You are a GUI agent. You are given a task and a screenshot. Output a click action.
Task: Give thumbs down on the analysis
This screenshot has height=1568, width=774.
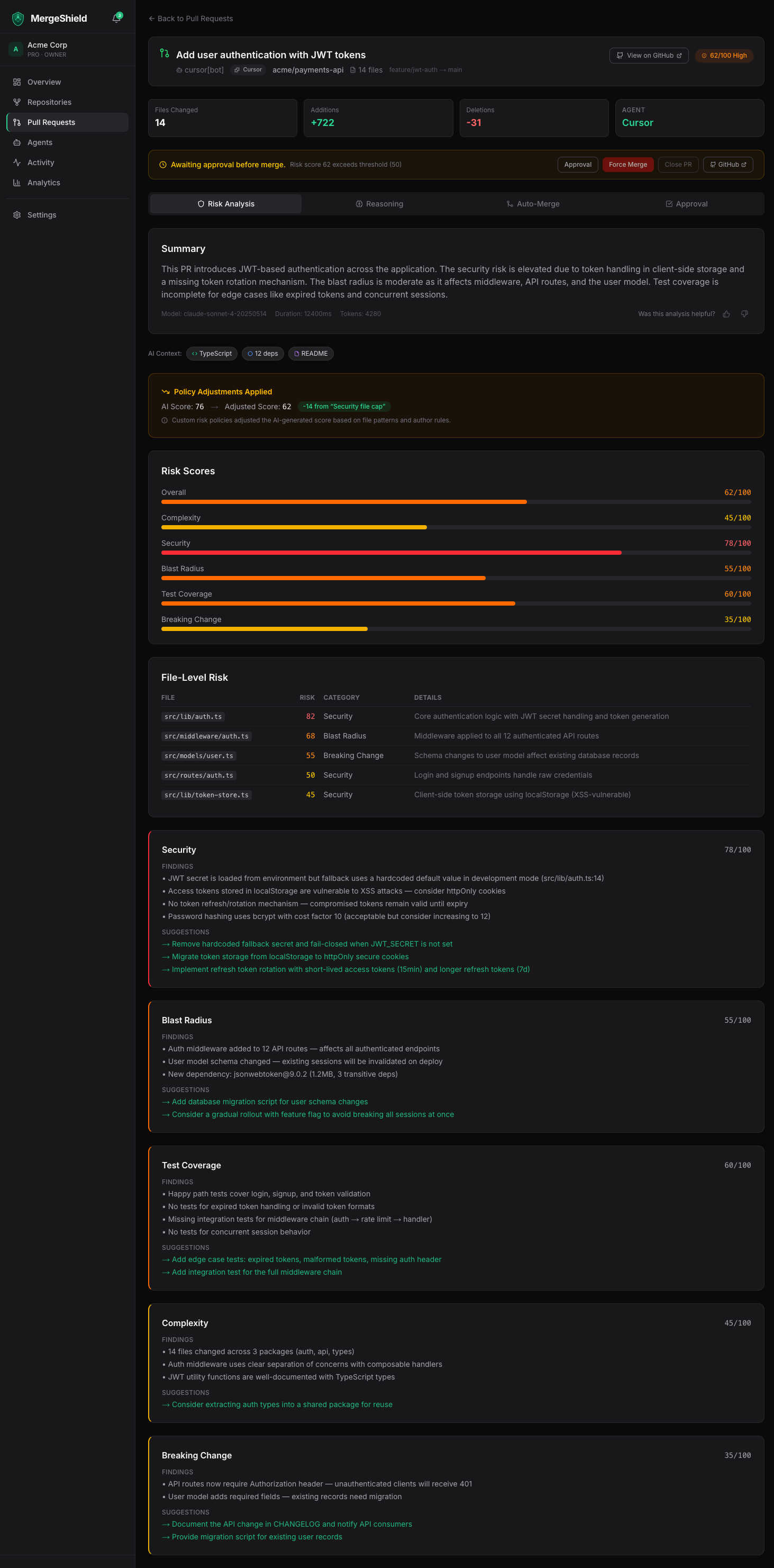pyautogui.click(x=744, y=314)
